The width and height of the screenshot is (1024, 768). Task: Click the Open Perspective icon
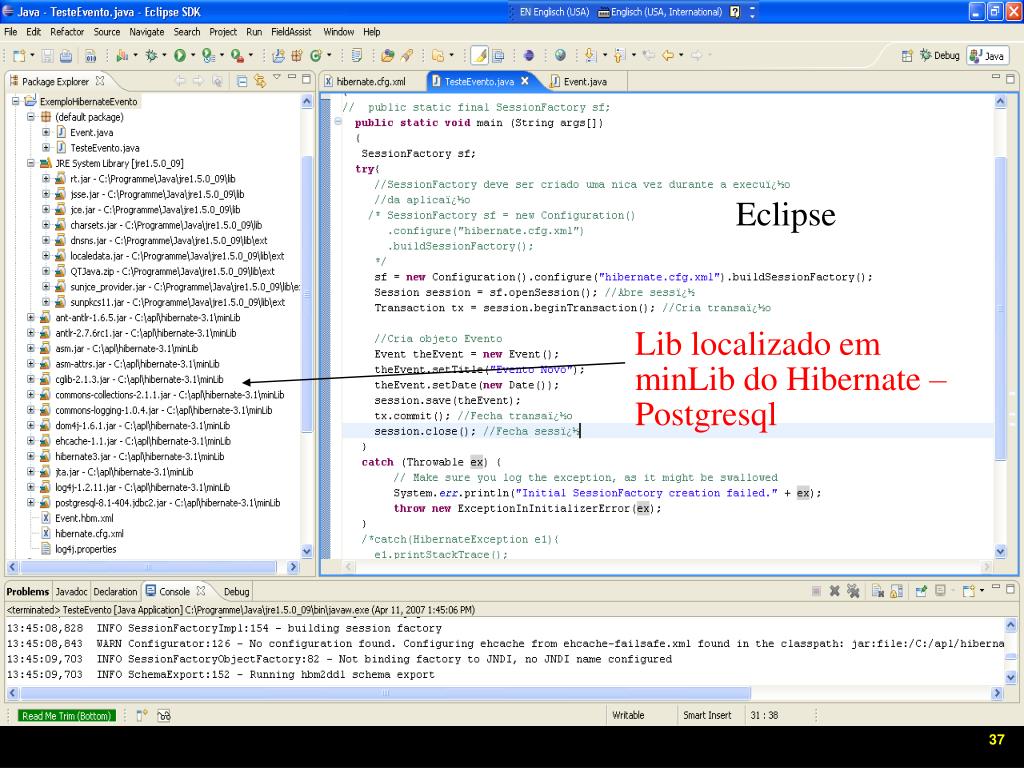tap(907, 56)
